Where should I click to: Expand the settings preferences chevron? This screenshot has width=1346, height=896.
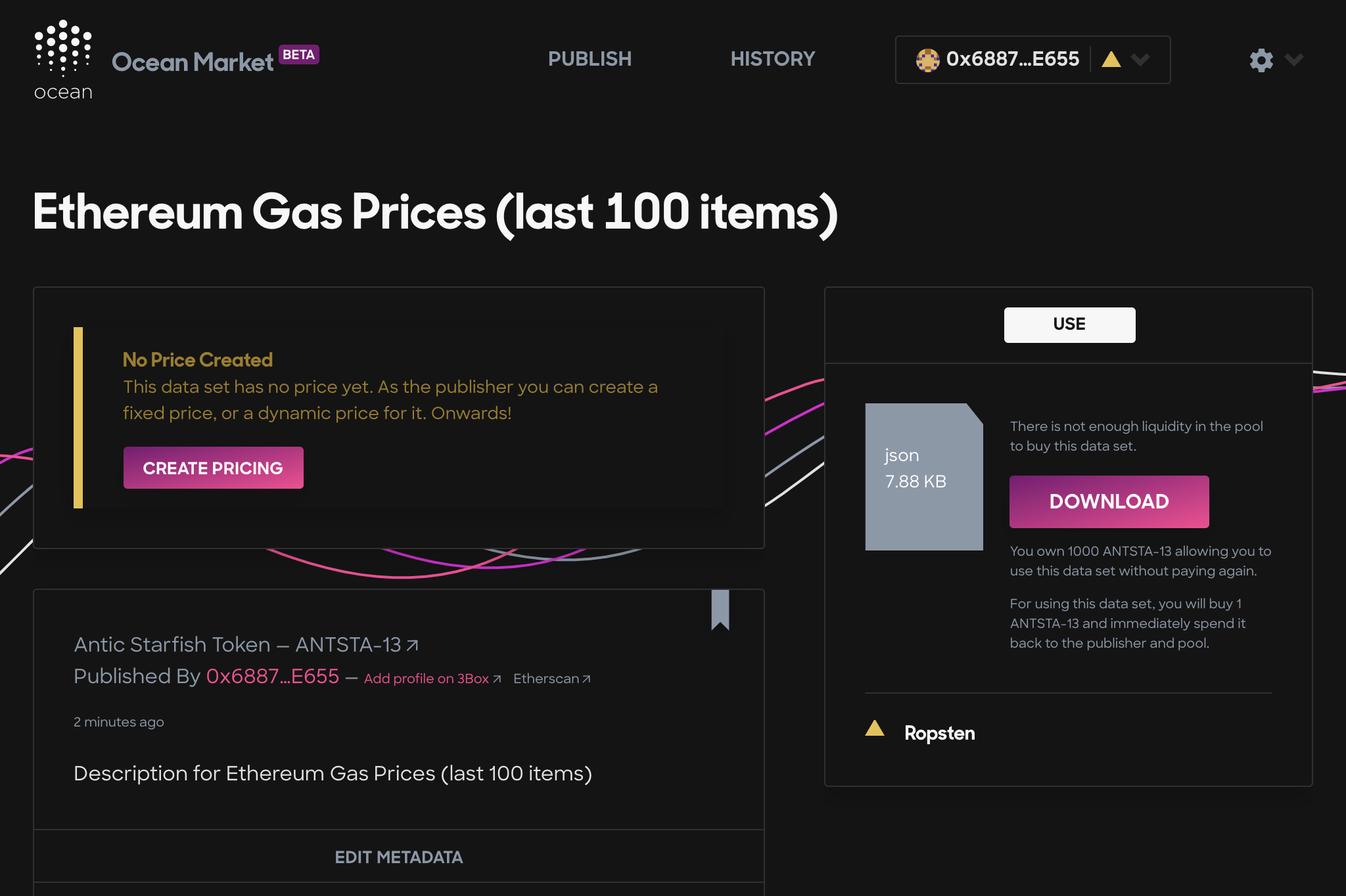[x=1294, y=60]
